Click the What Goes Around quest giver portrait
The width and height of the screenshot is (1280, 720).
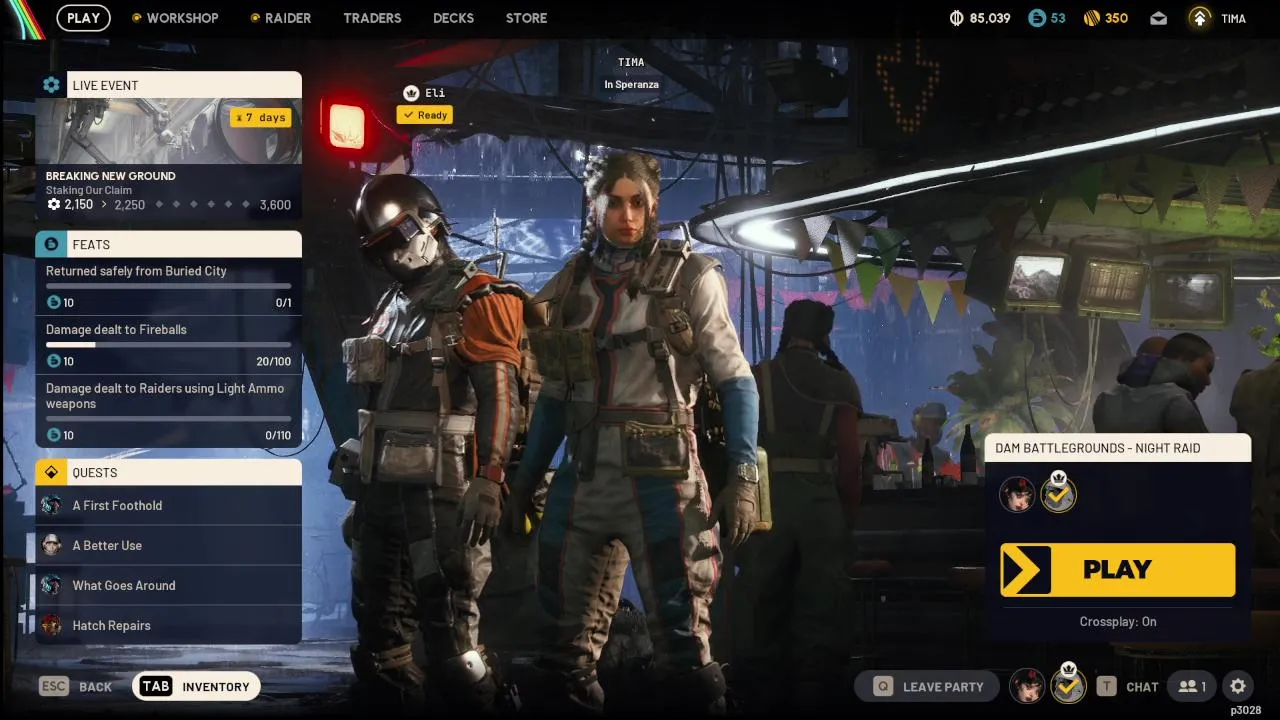coord(52,585)
